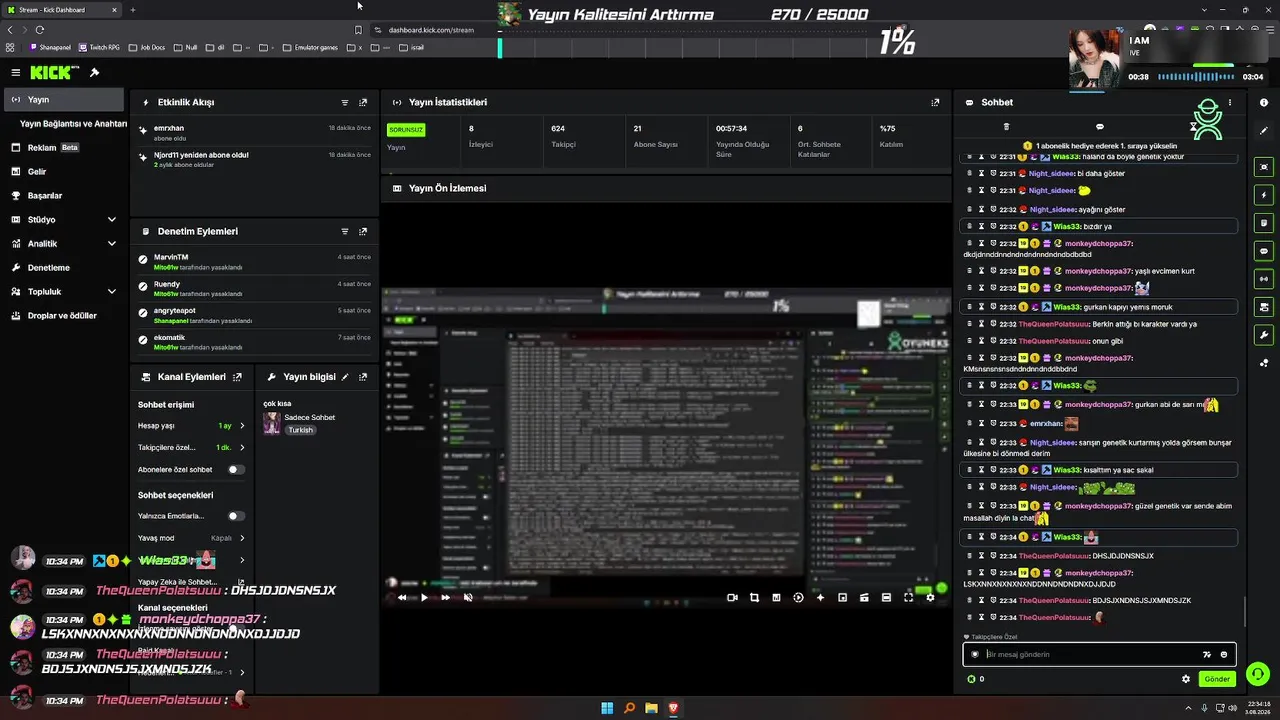Viewport: 1280px width, 720px height.
Task: Unmute the stream preview audio
Action: 468,597
